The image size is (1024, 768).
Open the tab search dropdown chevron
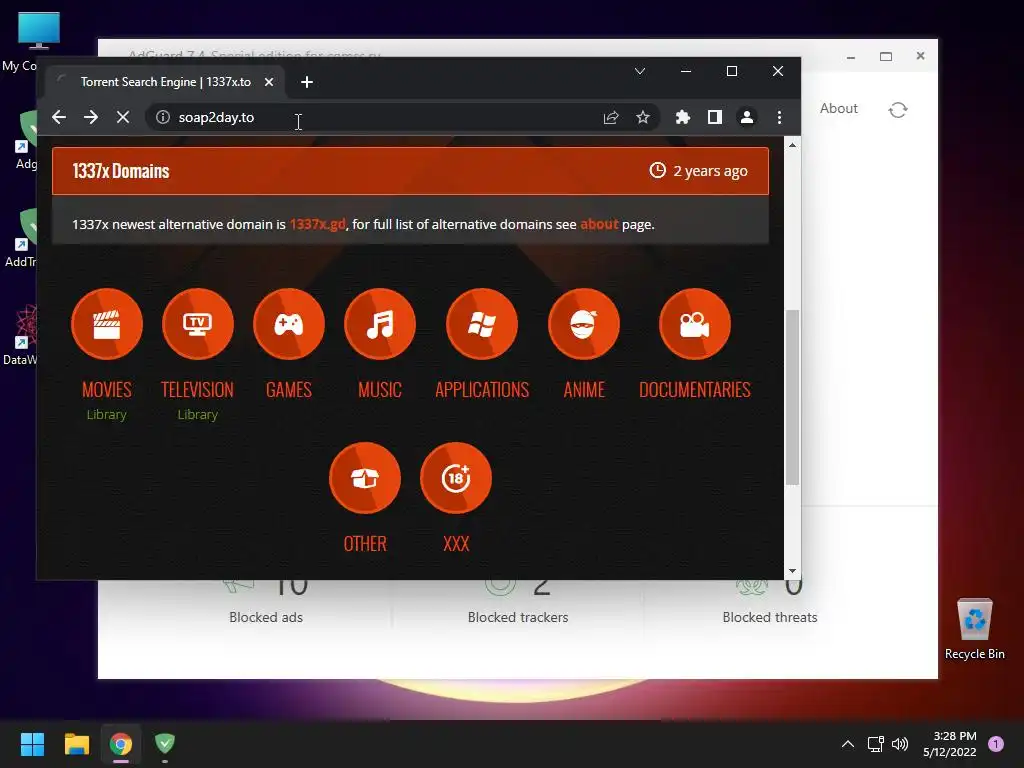[x=640, y=71]
